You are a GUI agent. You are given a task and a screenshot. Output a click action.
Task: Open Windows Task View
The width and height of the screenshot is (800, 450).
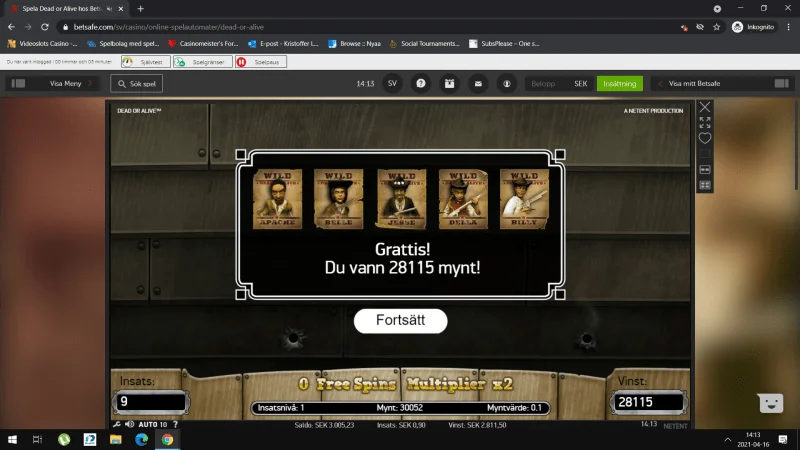37,439
